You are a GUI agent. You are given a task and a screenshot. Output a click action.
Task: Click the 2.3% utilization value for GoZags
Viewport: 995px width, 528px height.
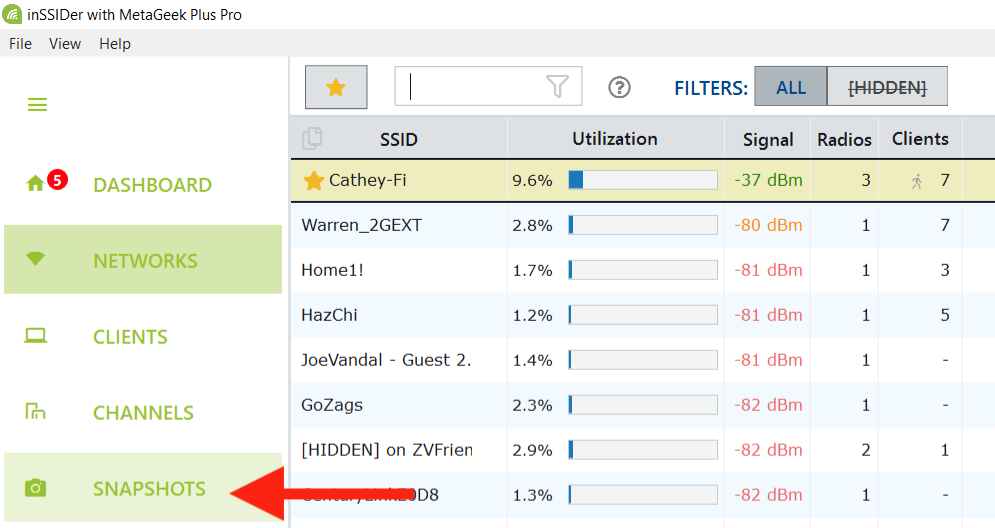click(x=532, y=406)
